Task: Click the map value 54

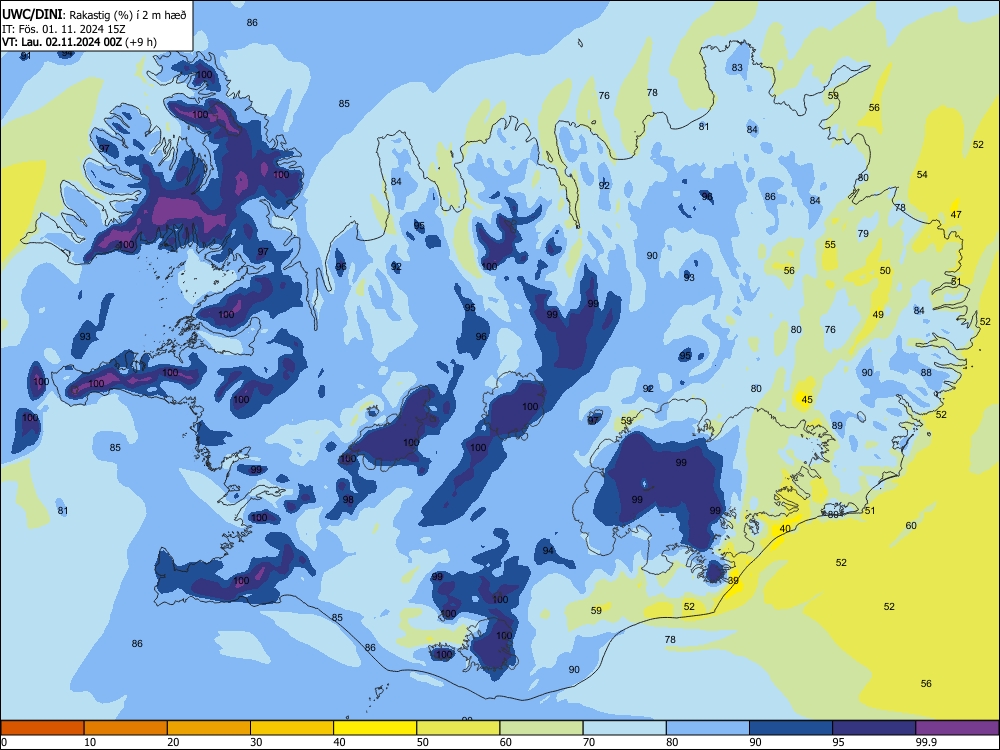Action: pyautogui.click(x=922, y=175)
